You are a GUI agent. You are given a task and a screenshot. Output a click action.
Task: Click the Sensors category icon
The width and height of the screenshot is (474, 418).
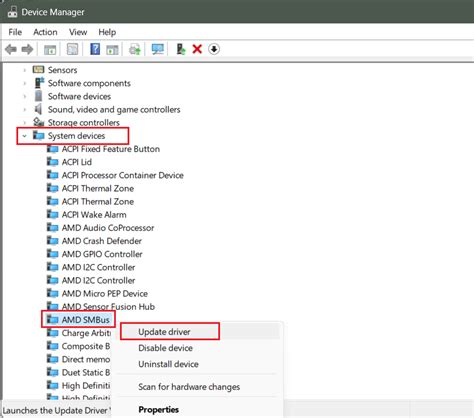point(38,70)
